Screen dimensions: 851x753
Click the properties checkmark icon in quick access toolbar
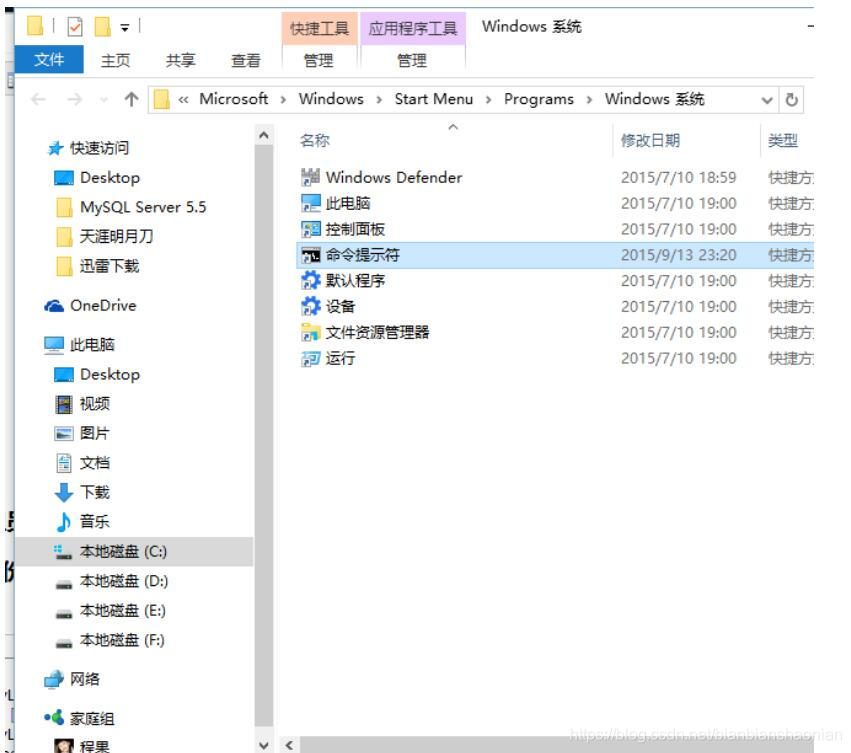pos(75,26)
